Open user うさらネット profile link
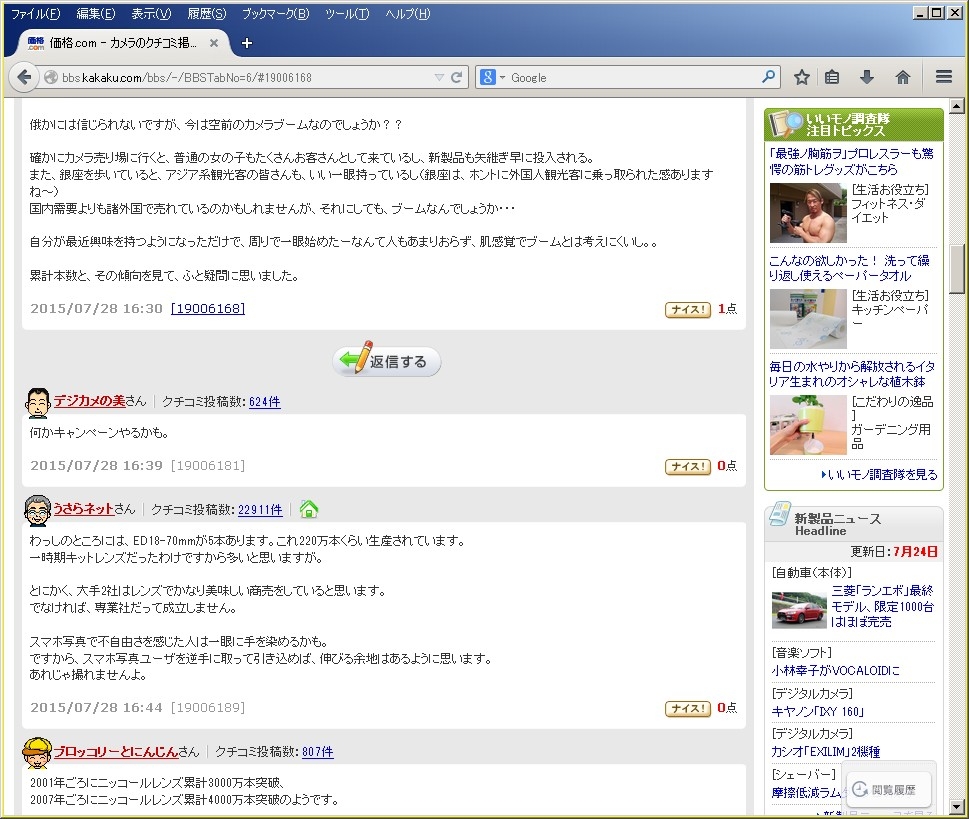The image size is (969, 819). pyautogui.click(x=83, y=509)
